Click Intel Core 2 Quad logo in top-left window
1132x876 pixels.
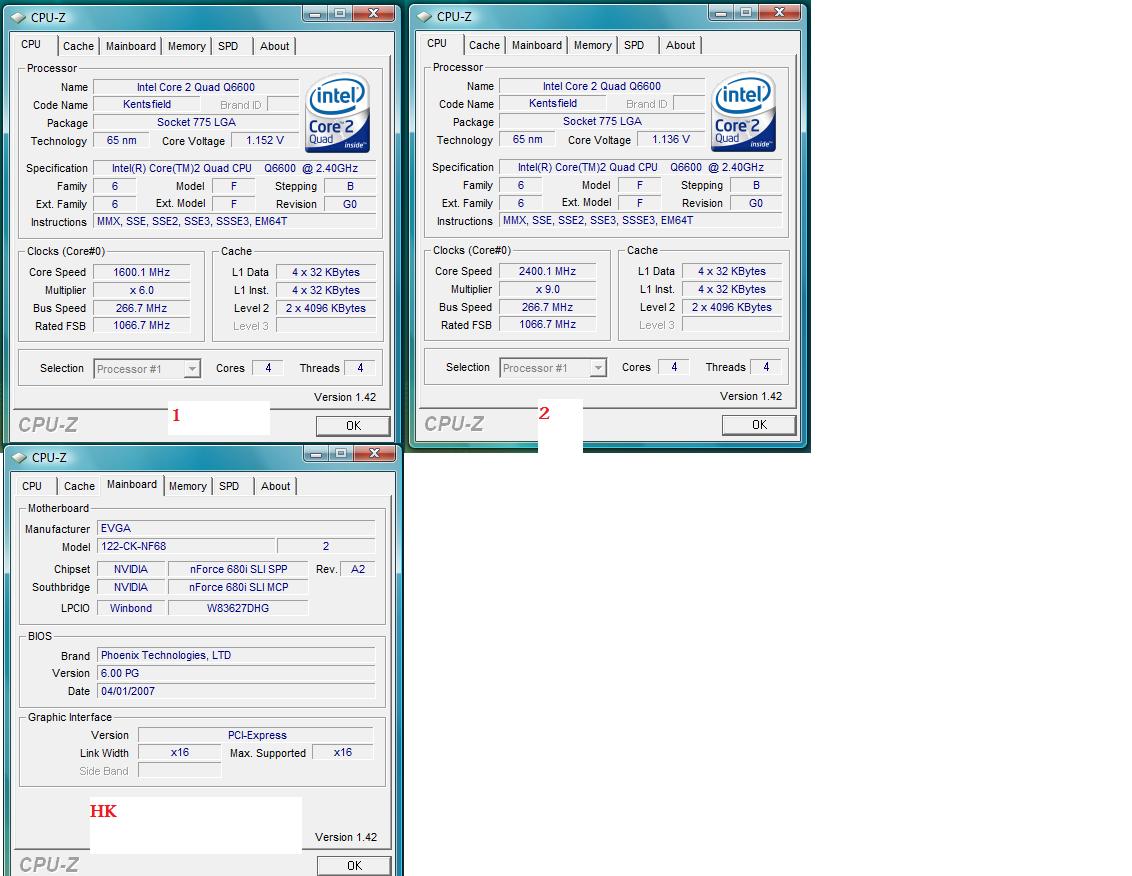click(x=337, y=114)
